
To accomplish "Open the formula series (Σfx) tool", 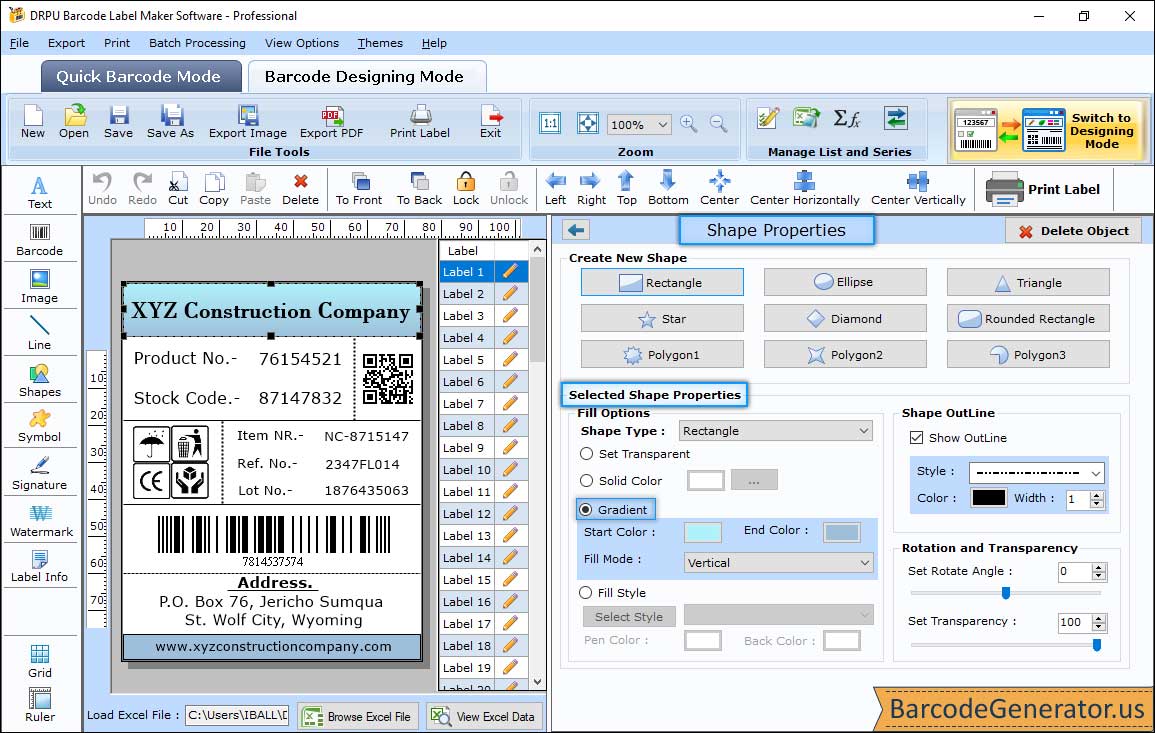I will pos(847,118).
